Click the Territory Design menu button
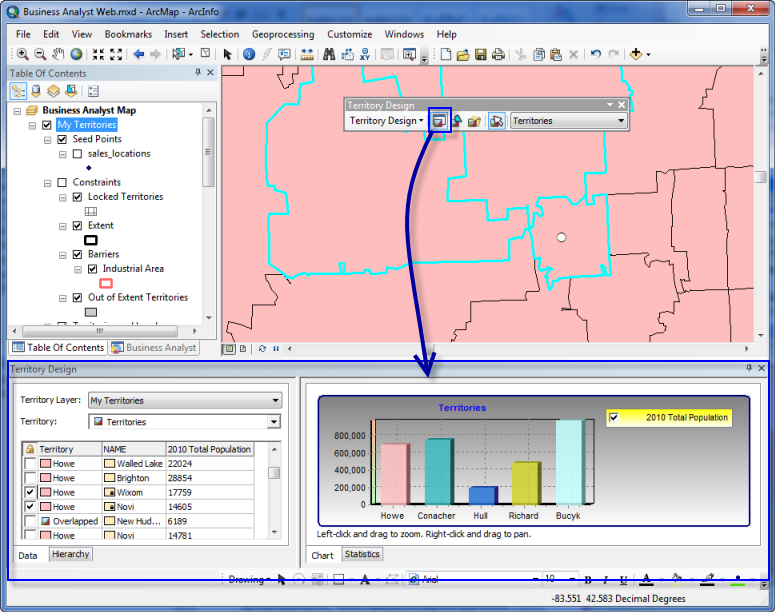 pos(386,121)
